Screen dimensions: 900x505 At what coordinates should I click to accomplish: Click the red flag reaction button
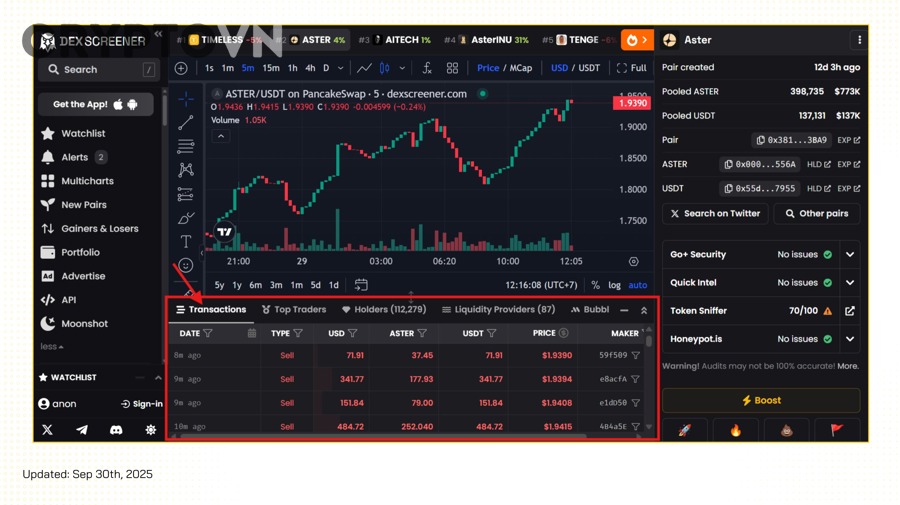click(837, 430)
